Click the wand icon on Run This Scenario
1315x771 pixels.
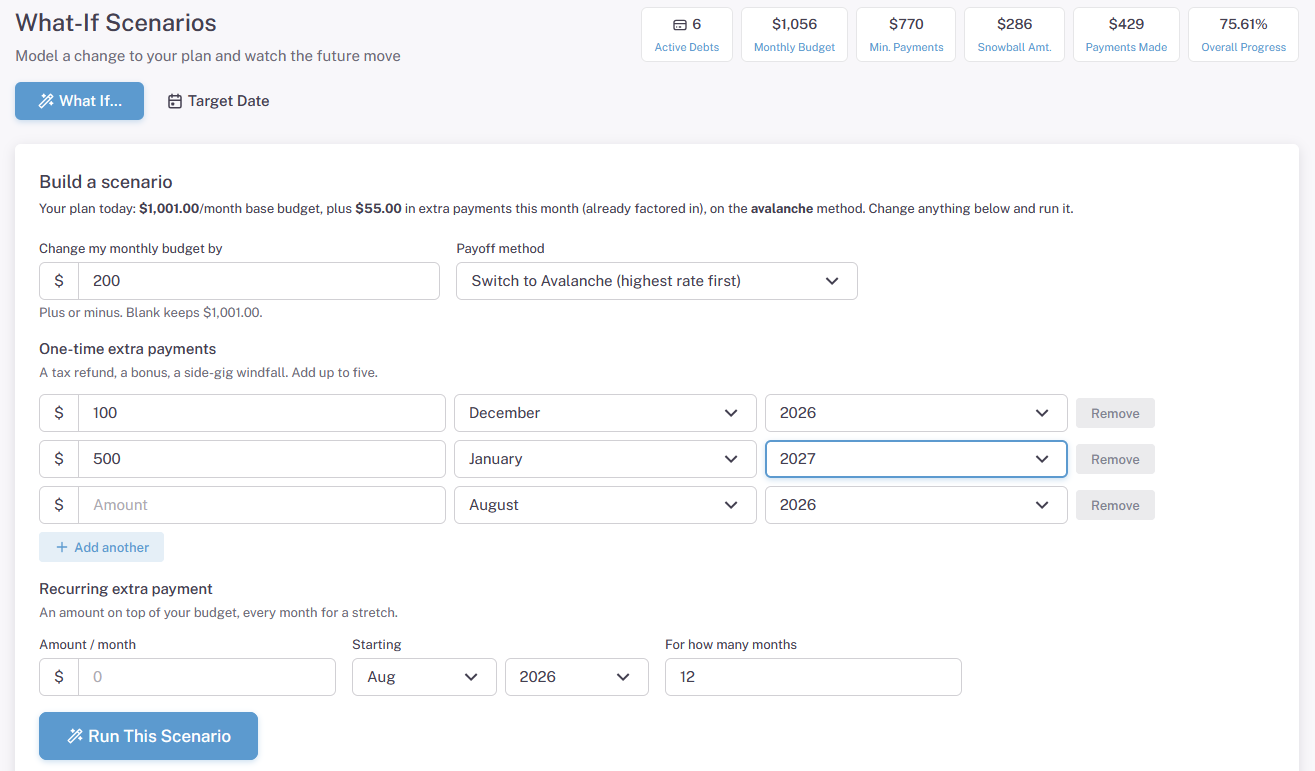[75, 736]
